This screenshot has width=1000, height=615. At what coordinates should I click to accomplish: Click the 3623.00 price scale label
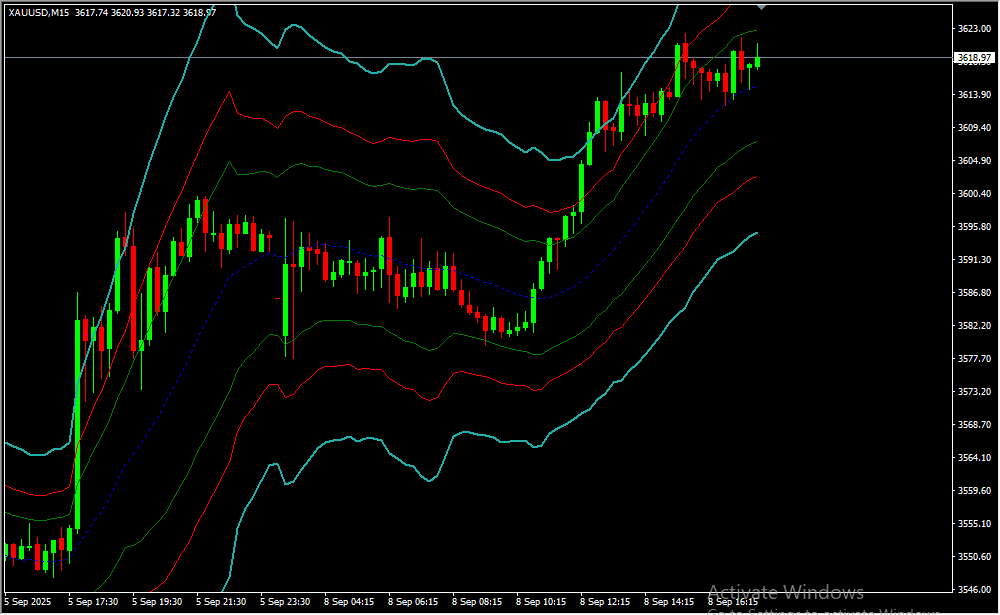coord(972,29)
